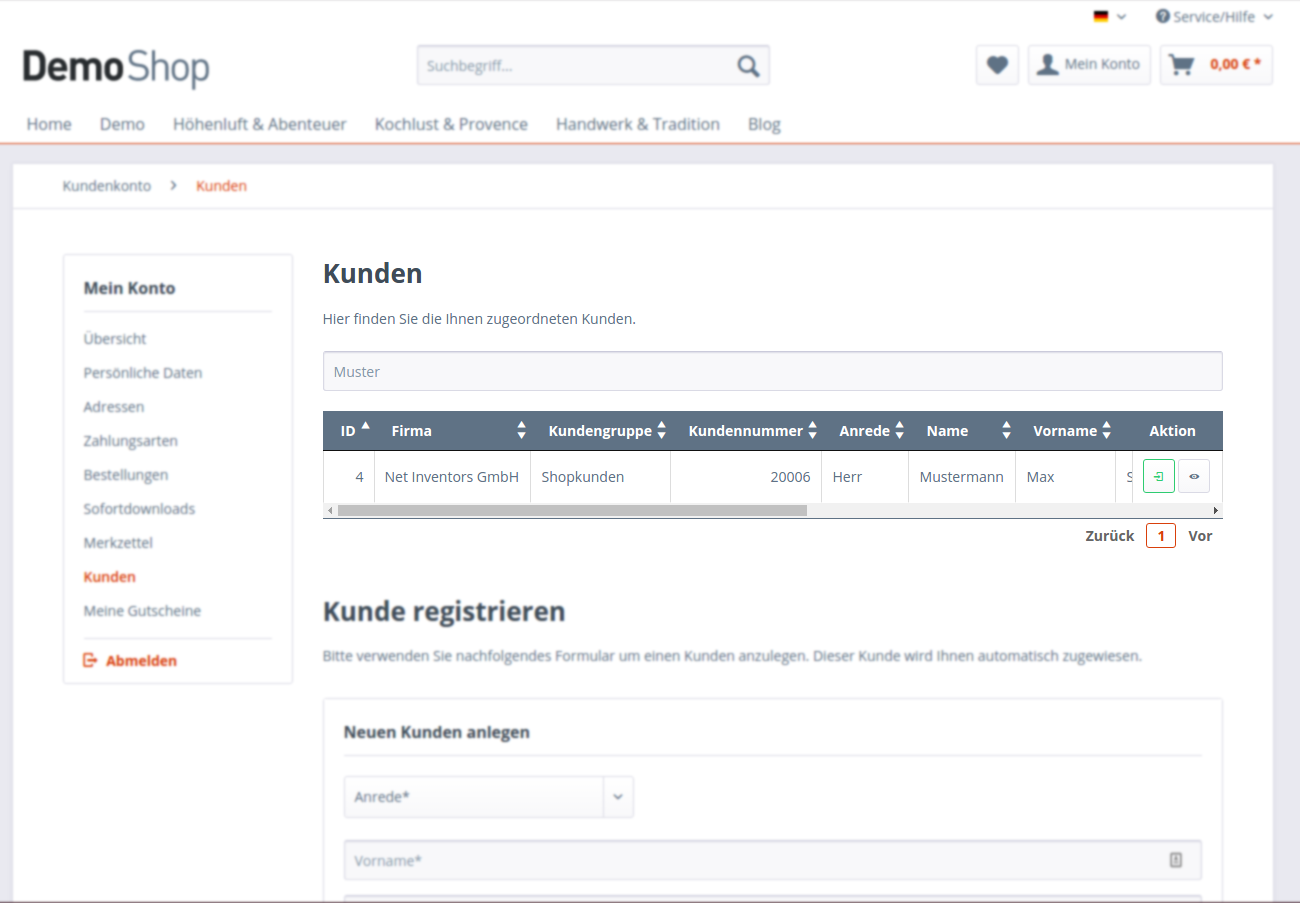
Task: Click the icon inside Vorname* field
Action: coord(1176,860)
